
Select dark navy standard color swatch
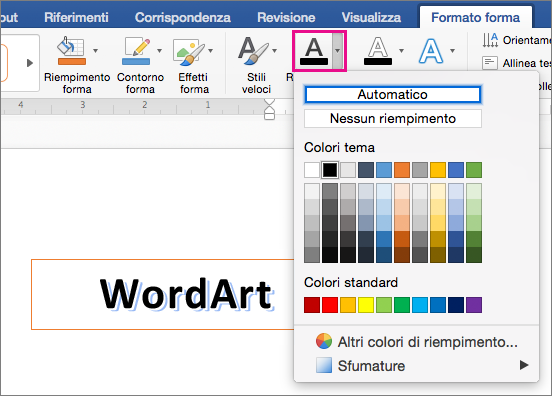tap(456, 305)
